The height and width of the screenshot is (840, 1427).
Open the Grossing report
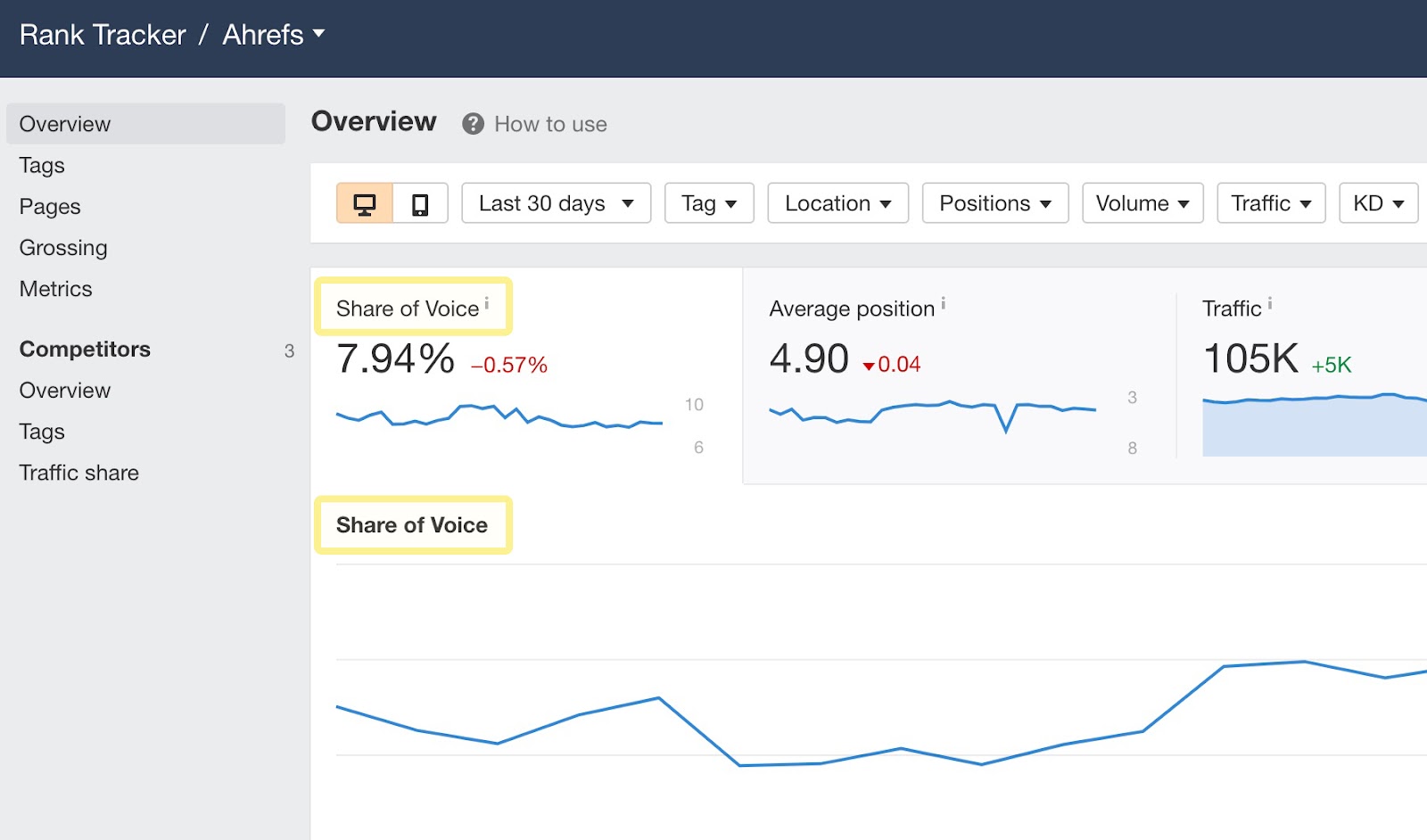(x=63, y=248)
